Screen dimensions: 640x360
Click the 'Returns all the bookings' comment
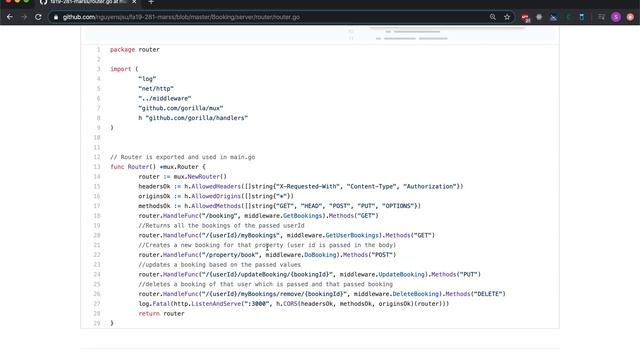pos(221,226)
